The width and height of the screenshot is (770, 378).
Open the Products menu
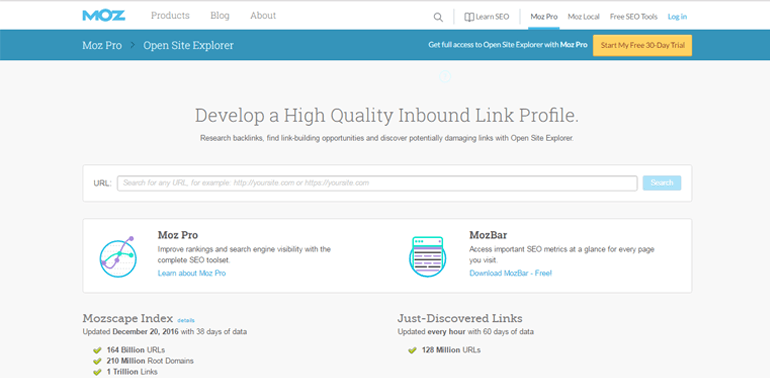170,16
